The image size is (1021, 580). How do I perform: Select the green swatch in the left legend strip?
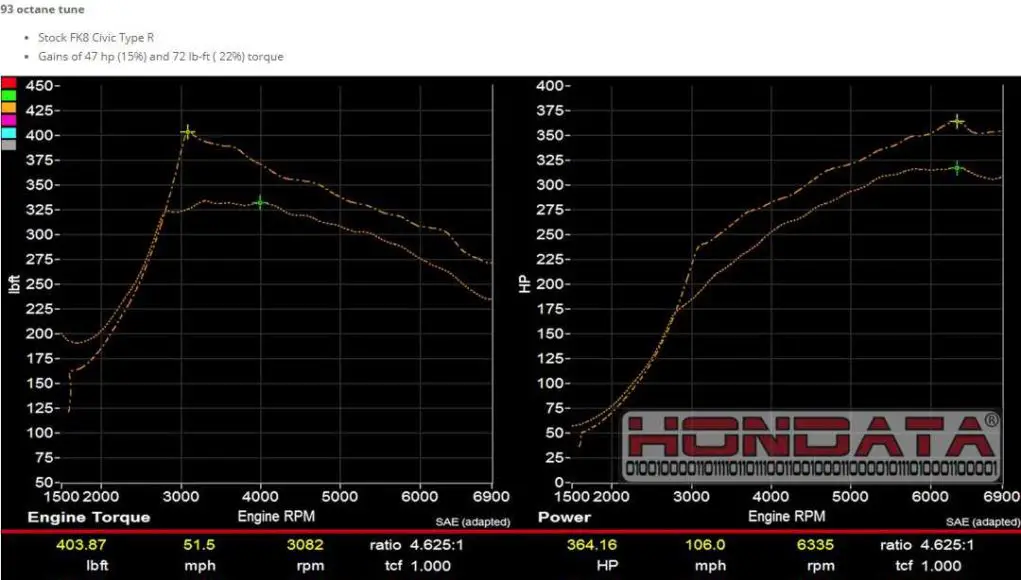click(8, 96)
